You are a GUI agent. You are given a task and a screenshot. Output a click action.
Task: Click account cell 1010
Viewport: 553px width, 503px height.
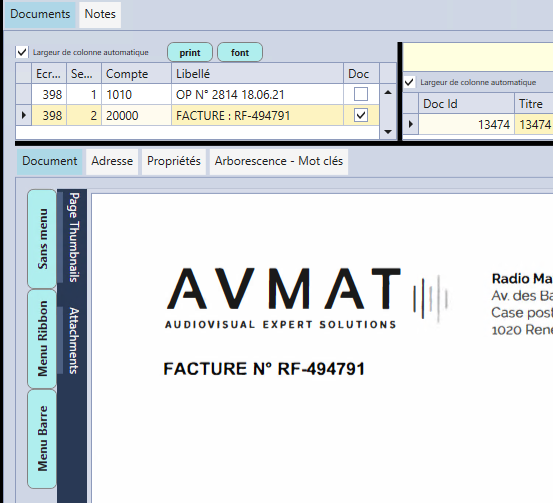(136, 95)
